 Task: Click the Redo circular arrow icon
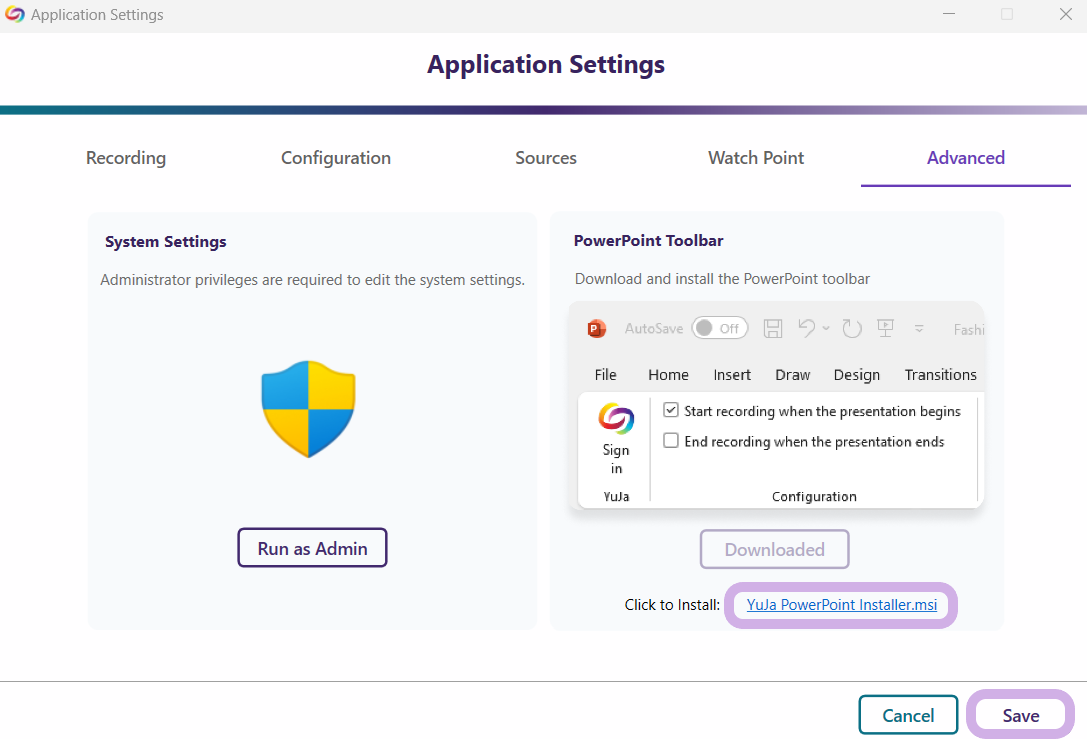(852, 328)
